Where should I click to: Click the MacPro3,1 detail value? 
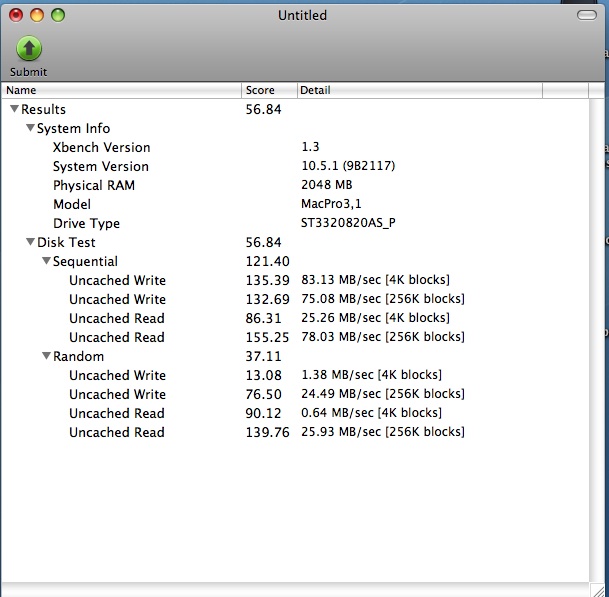(x=331, y=204)
